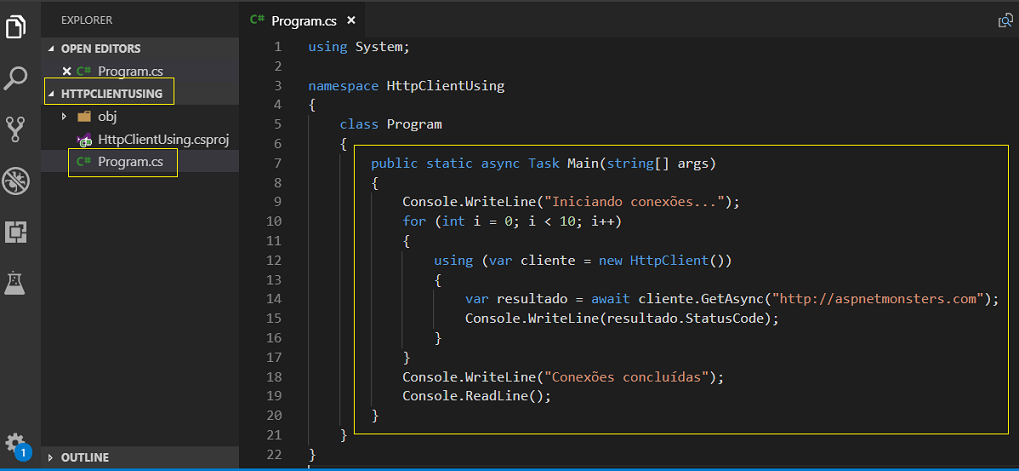Click line number 3 in the gutter

pyautogui.click(x=277, y=86)
